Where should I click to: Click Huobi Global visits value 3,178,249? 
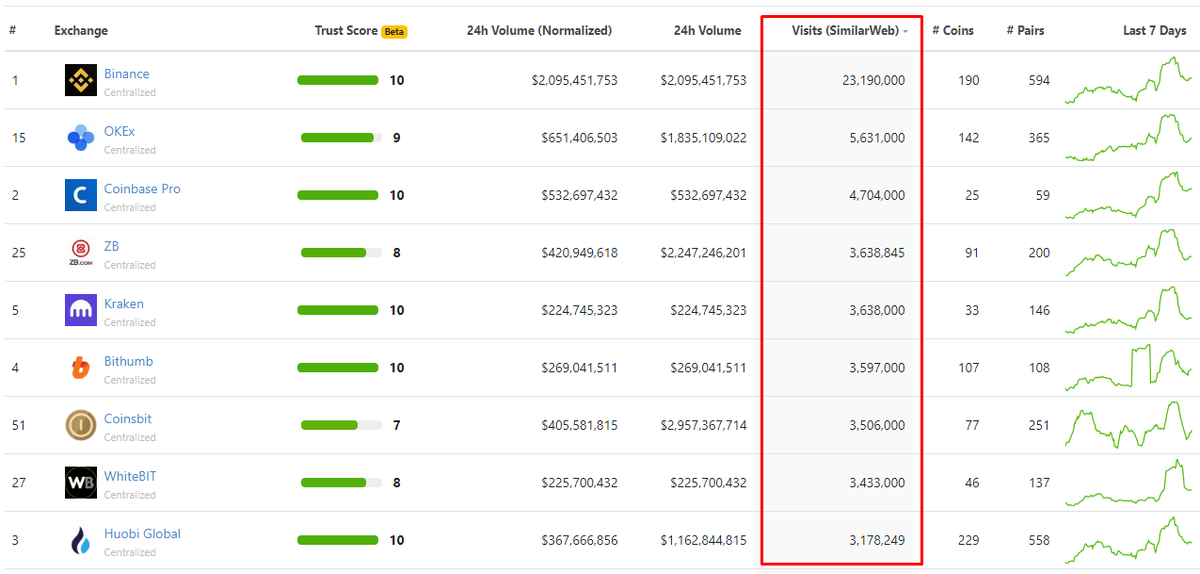click(x=877, y=541)
